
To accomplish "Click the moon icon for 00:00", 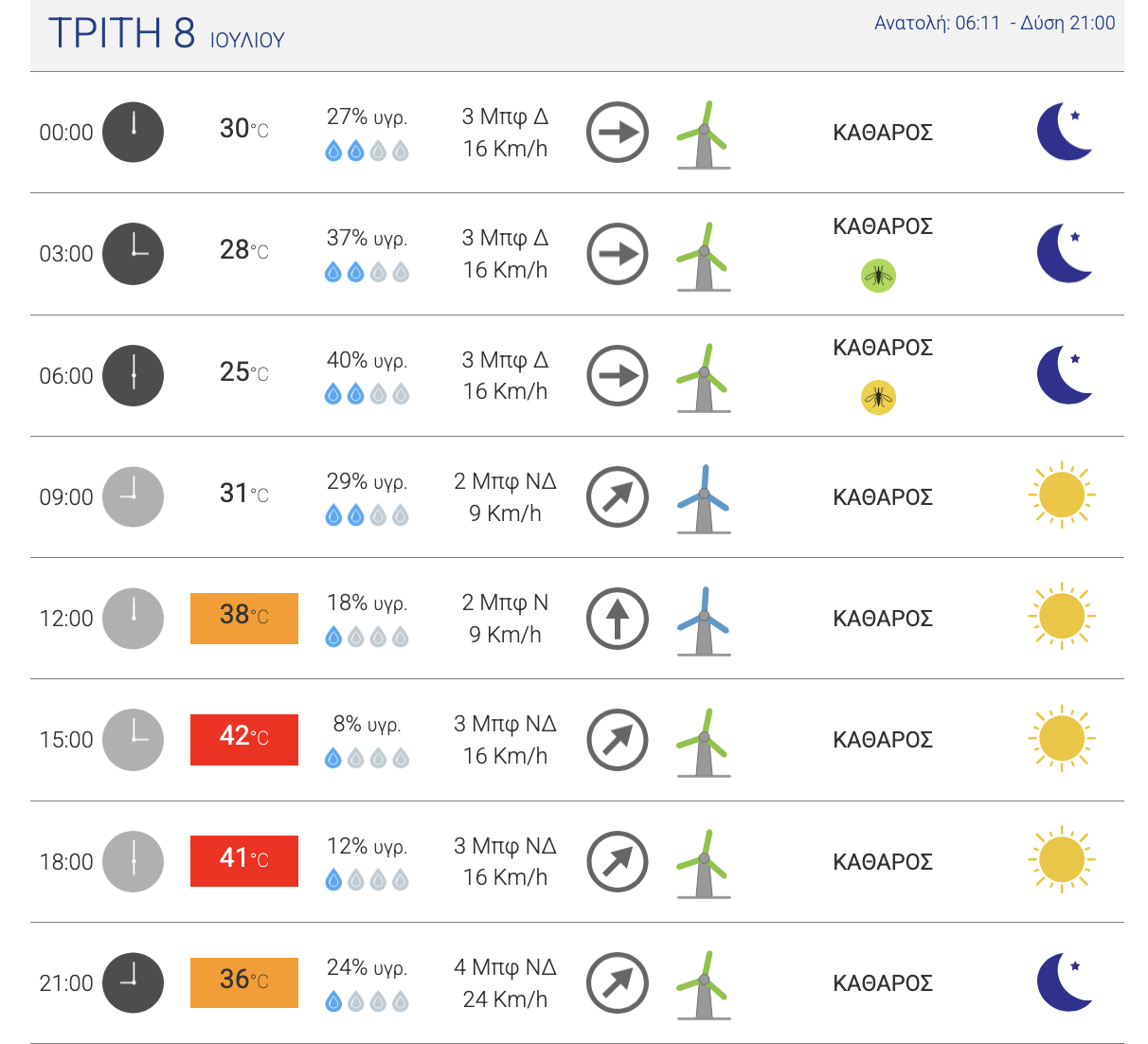I will 1065,132.
